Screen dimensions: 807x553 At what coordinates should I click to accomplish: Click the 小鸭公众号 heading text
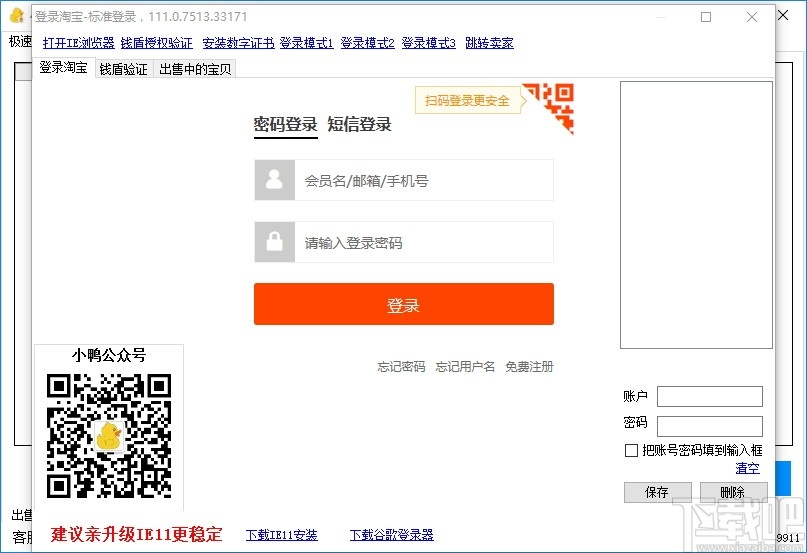coord(109,355)
